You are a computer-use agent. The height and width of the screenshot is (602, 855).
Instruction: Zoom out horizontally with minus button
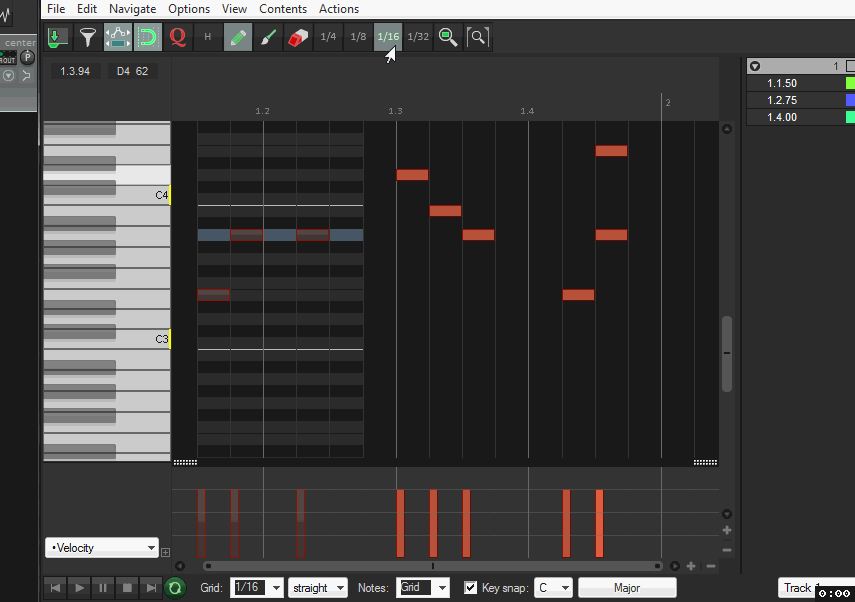coord(711,566)
